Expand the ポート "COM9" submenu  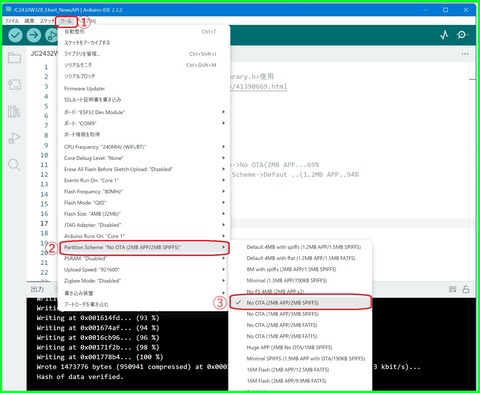click(144, 123)
